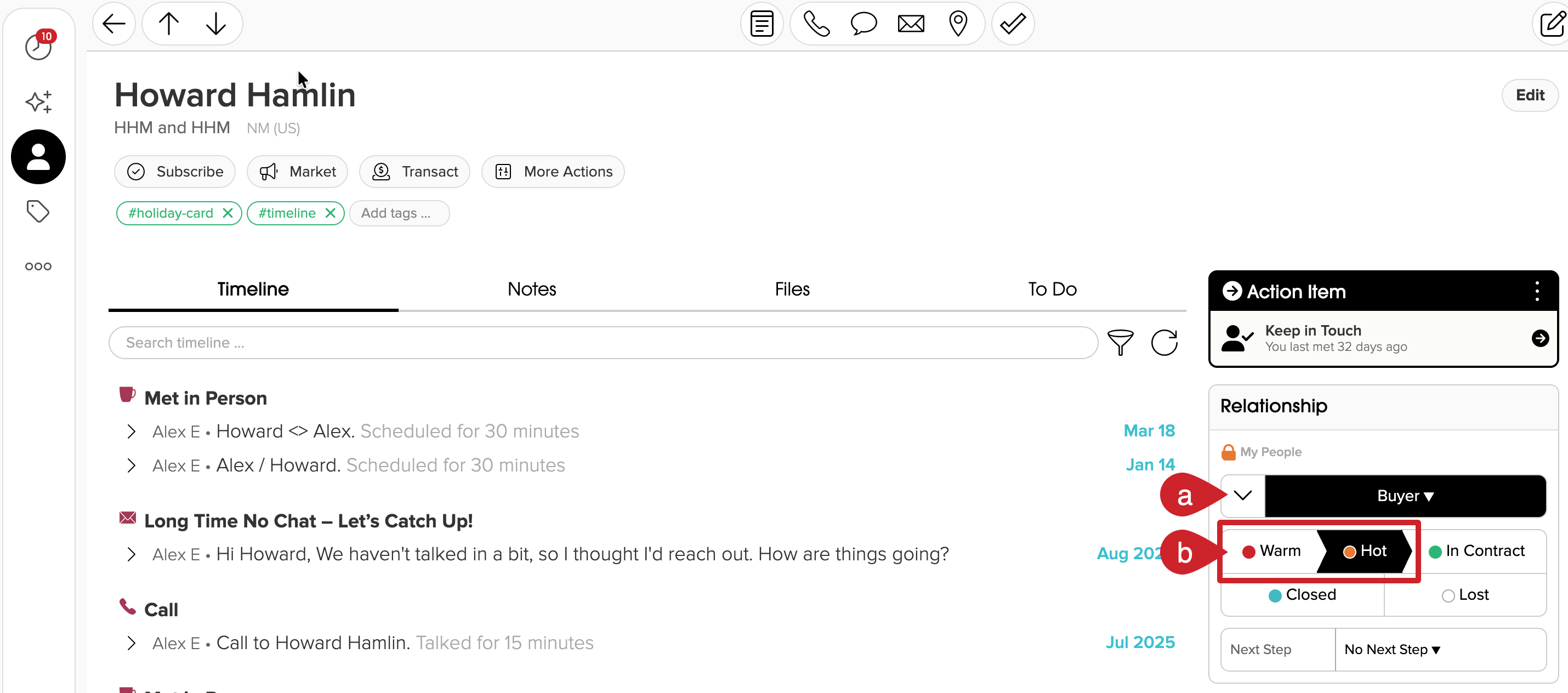
Task: Send a text with the chat bubble icon
Action: point(863,24)
